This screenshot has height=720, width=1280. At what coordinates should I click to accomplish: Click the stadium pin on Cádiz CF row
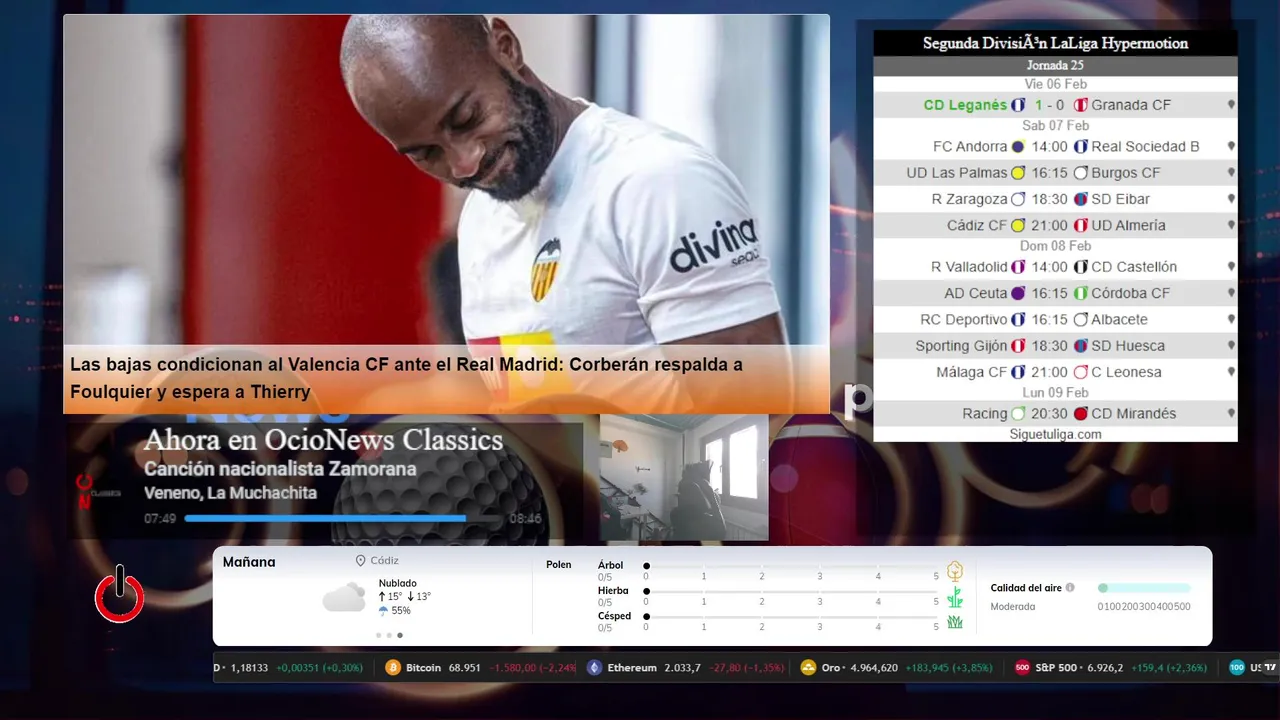(1231, 225)
